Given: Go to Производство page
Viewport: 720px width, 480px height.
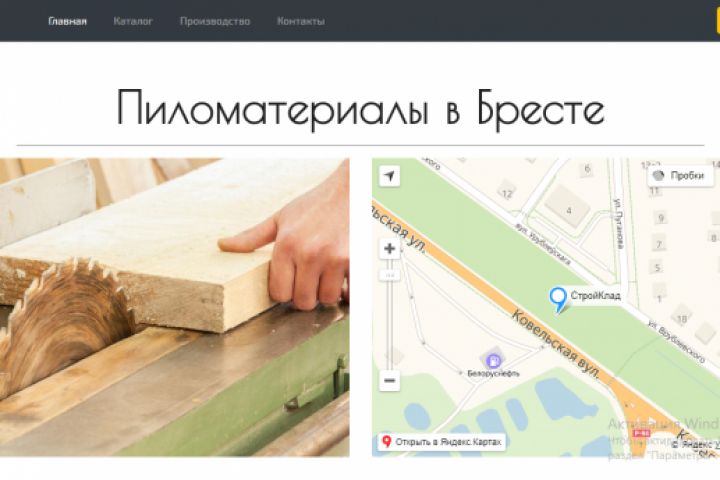Looking at the screenshot, I should tap(215, 21).
